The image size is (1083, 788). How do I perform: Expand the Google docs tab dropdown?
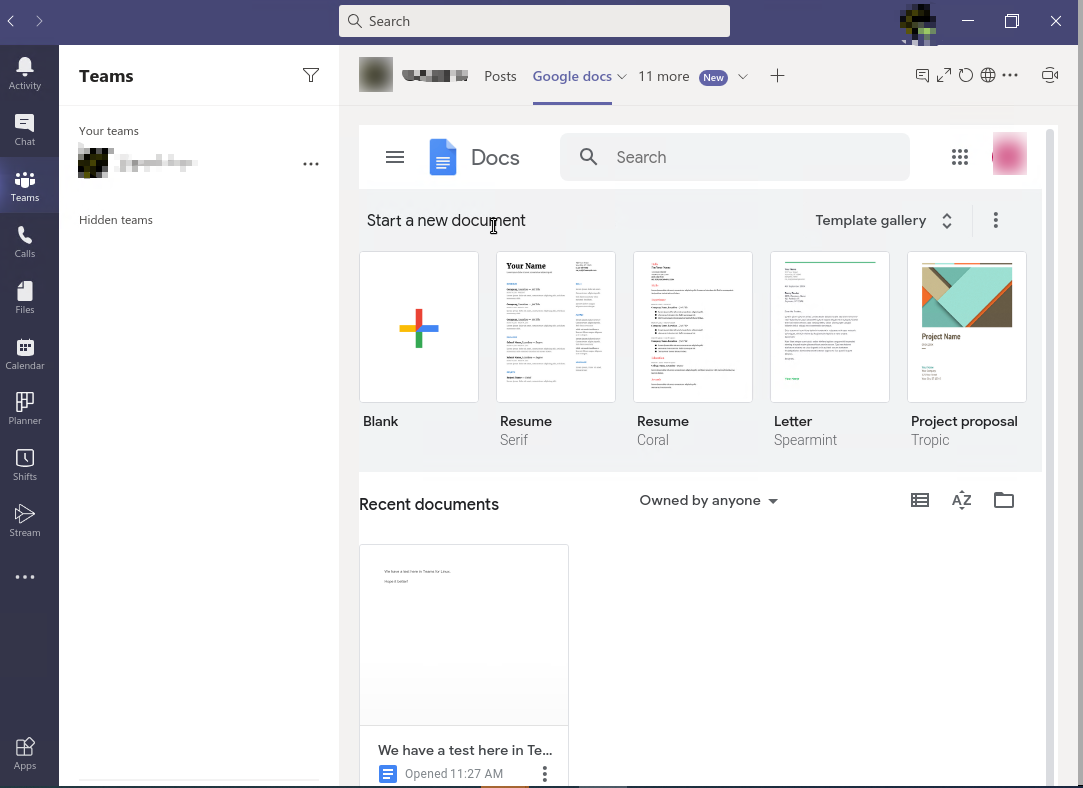622,77
